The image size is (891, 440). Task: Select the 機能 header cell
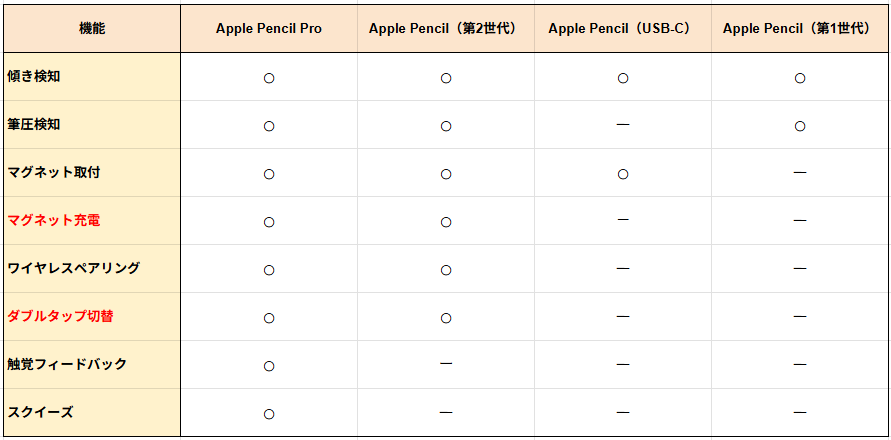(92, 29)
